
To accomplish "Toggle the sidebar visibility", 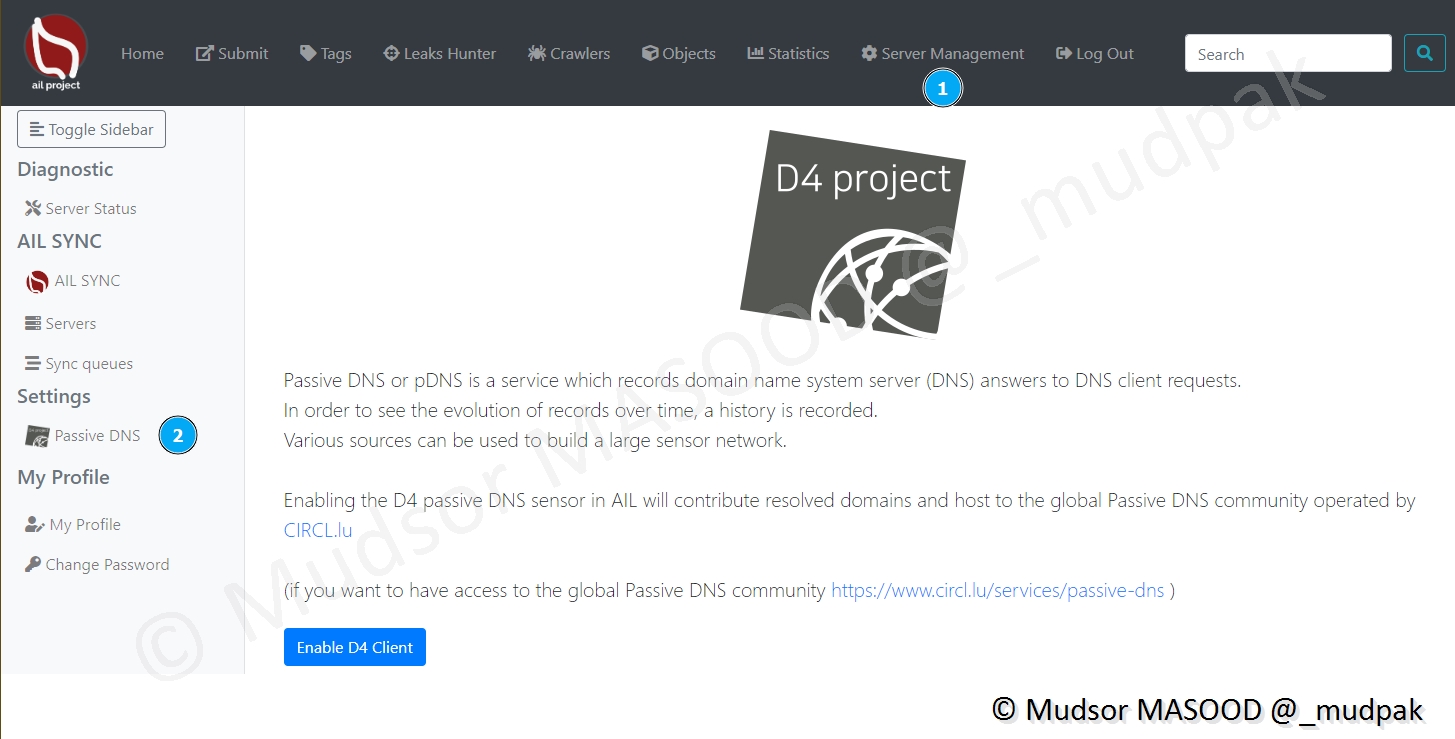I will pos(91,129).
